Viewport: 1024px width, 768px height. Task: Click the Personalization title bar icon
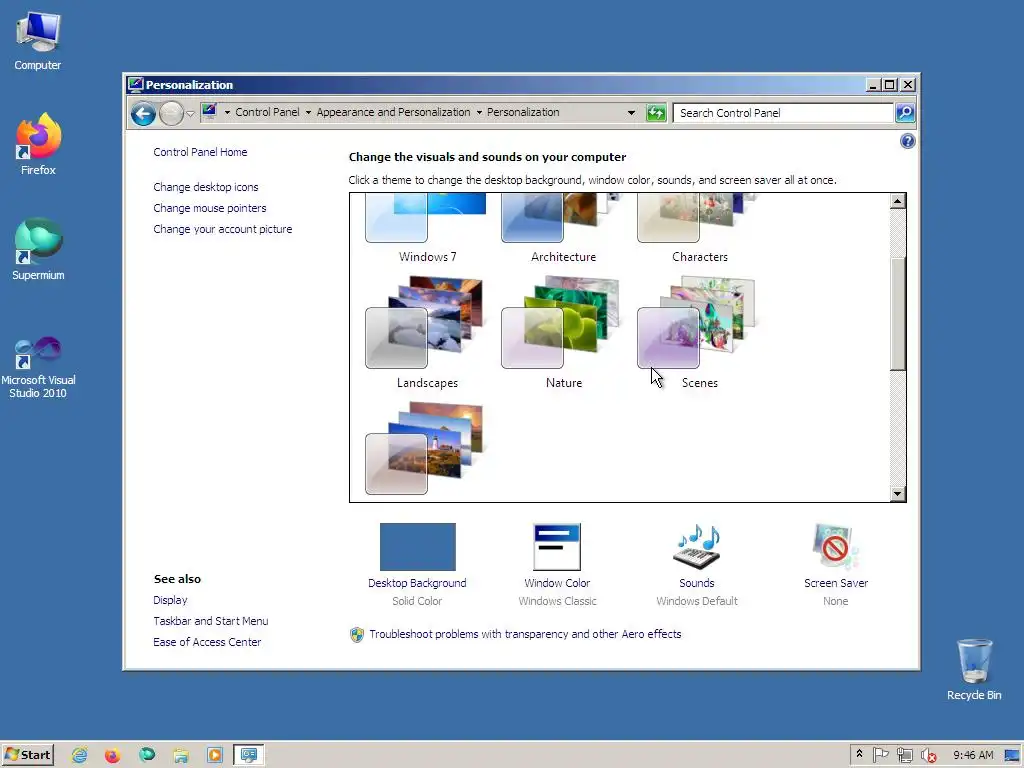click(135, 84)
